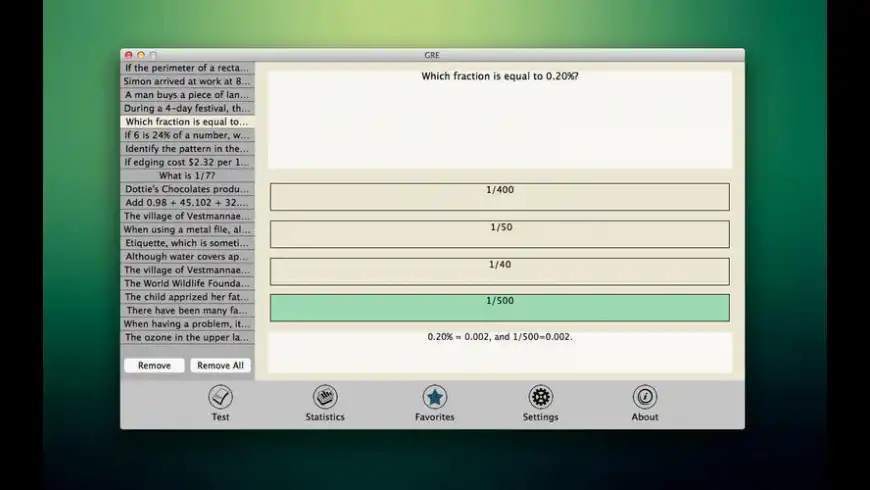The height and width of the screenshot is (490, 870).
Task: Select 'Which fraction is equal to...' list row
Action: (188, 122)
